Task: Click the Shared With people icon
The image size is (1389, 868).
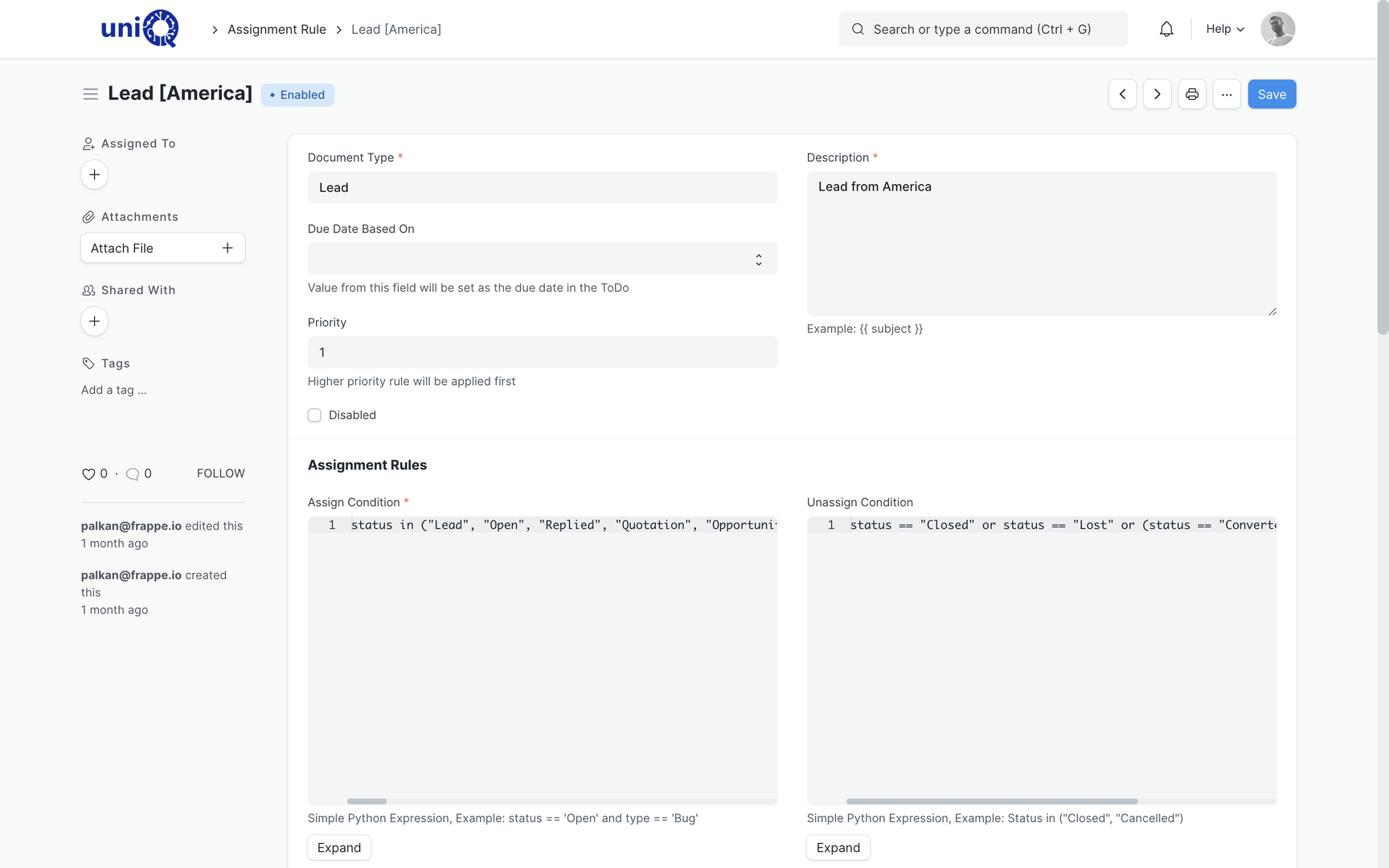Action: tap(88, 290)
